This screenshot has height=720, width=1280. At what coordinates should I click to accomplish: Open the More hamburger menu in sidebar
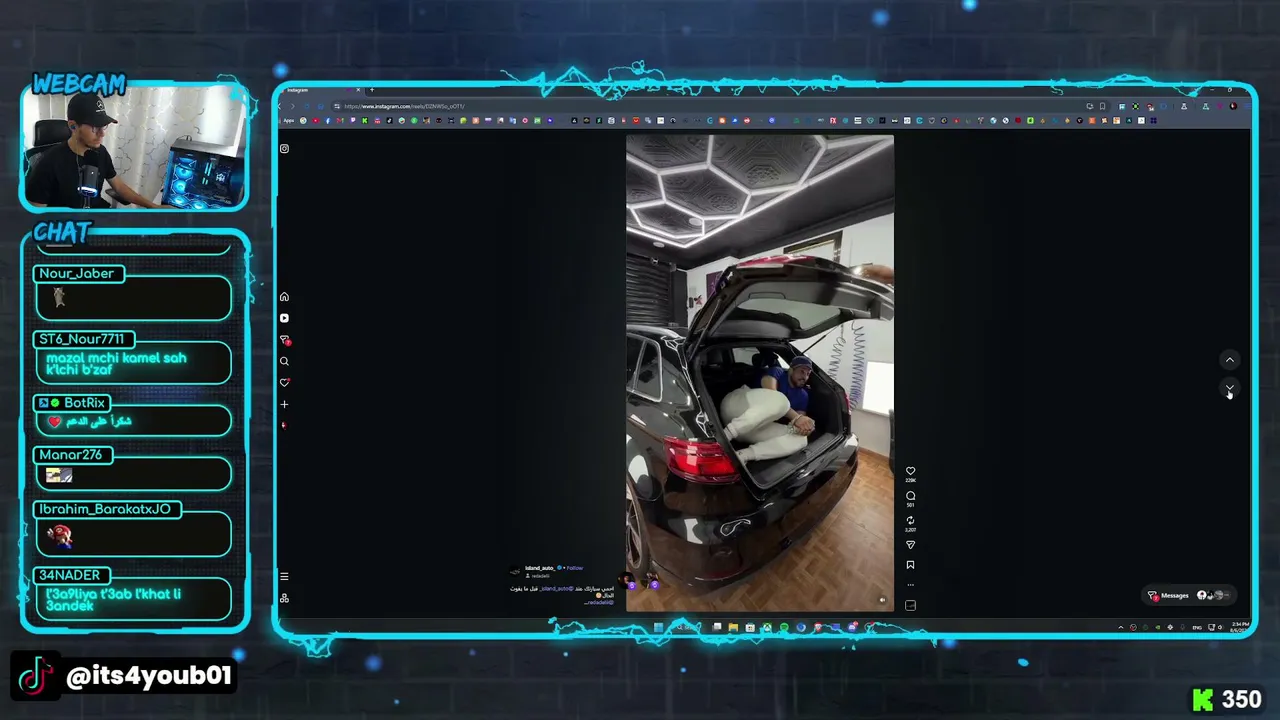284,576
